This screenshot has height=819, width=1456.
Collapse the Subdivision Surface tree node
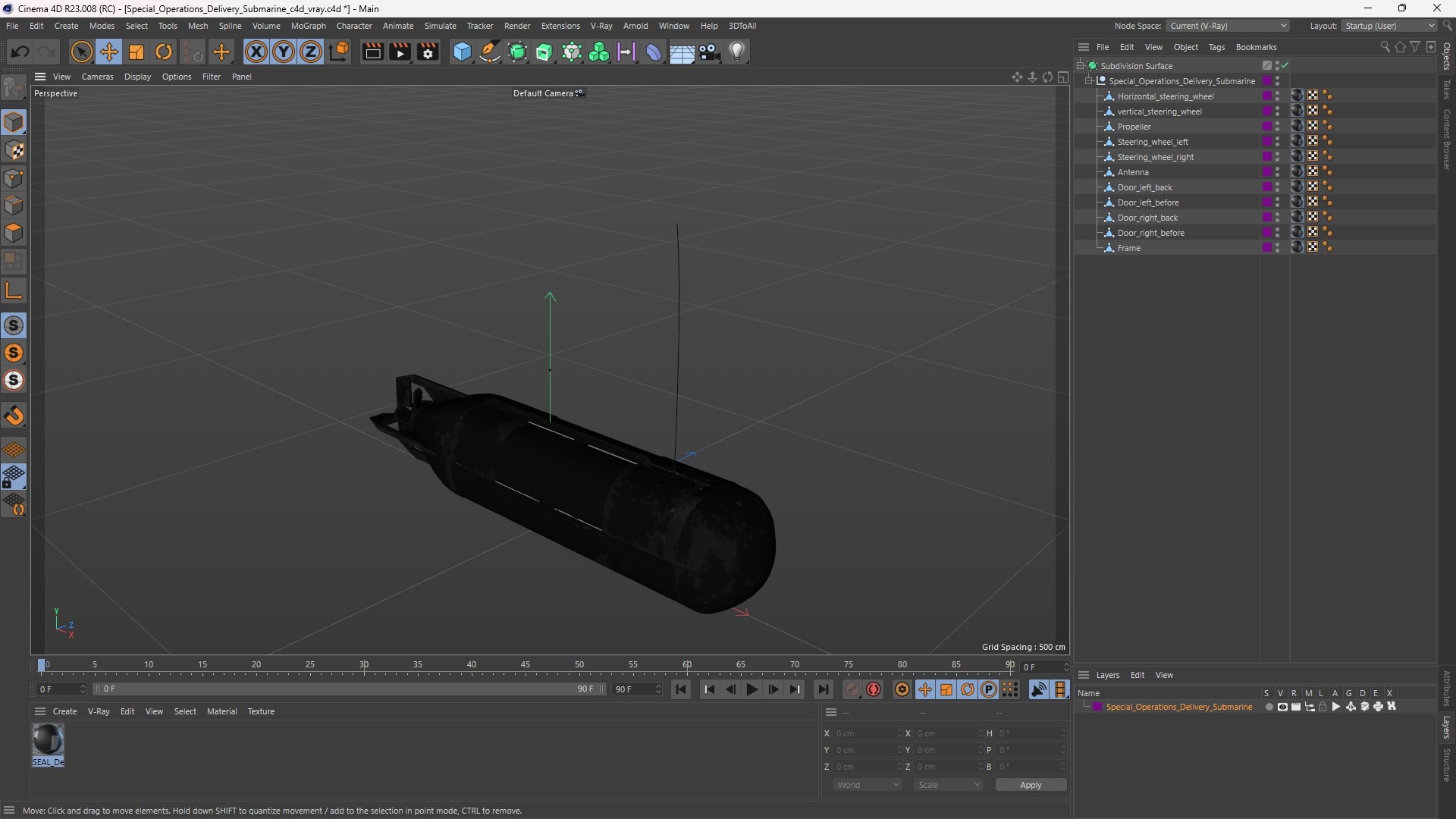click(1081, 66)
